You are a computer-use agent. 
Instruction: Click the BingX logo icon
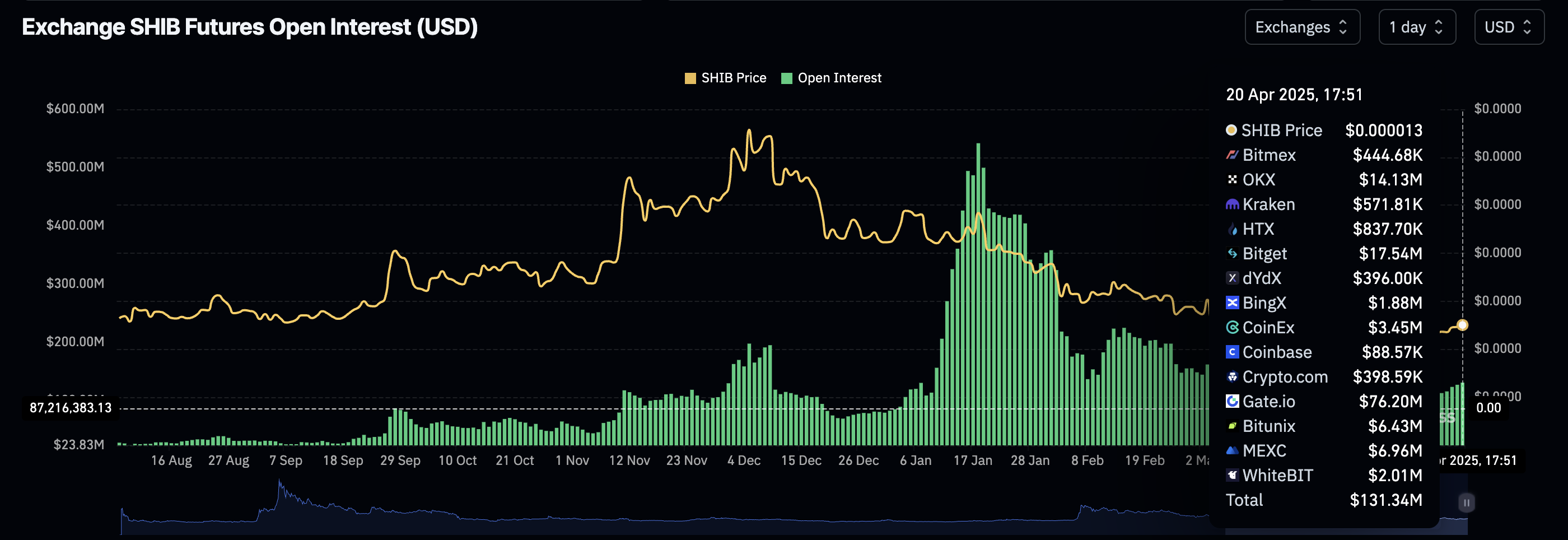(x=1231, y=302)
